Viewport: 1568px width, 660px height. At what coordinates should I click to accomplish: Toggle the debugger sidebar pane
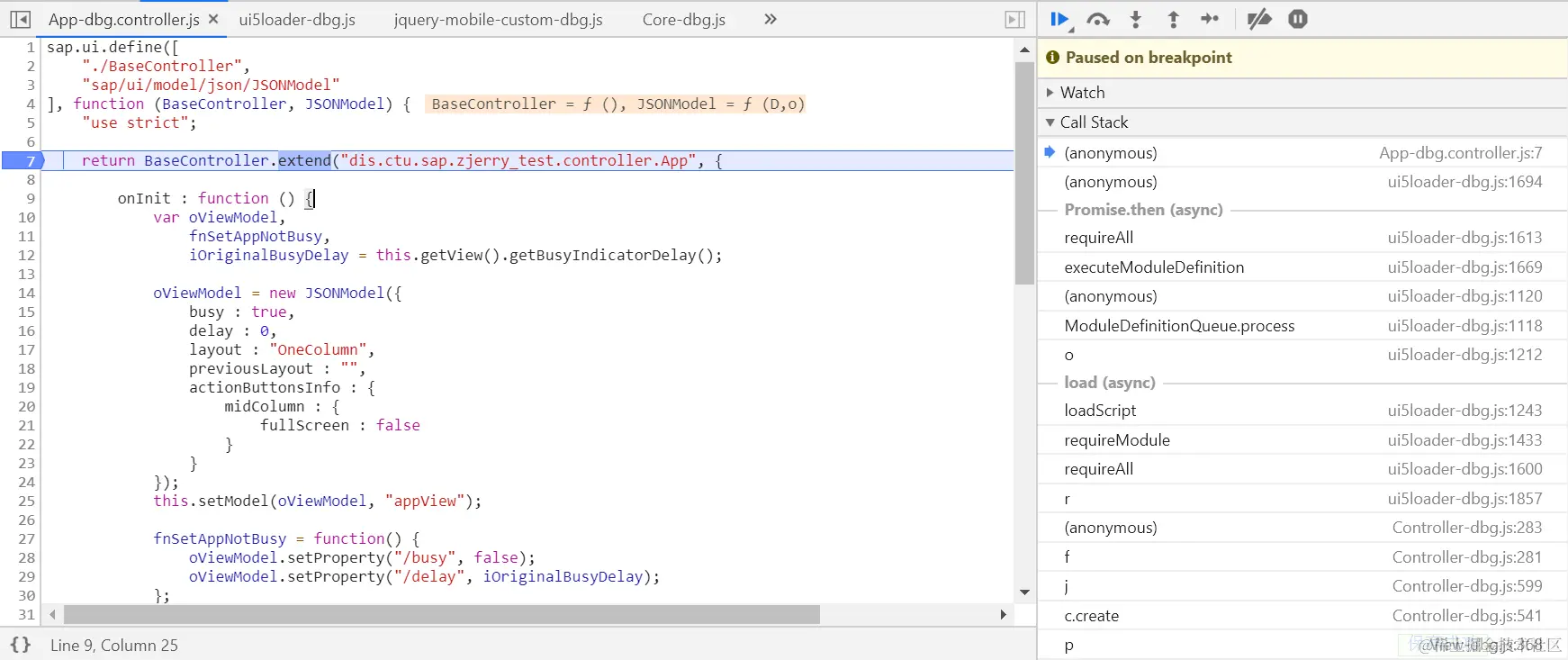click(x=1015, y=19)
